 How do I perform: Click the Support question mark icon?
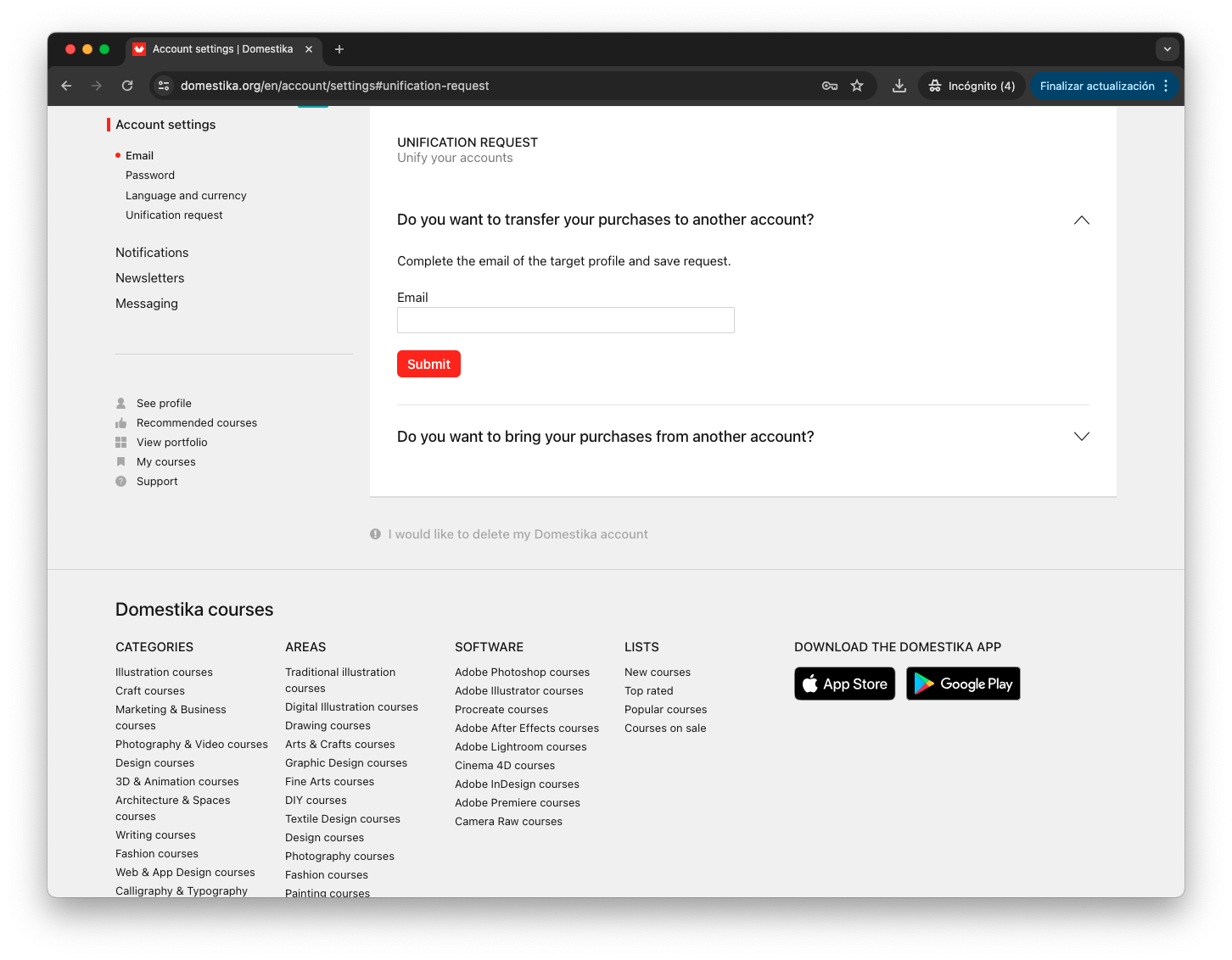click(121, 482)
